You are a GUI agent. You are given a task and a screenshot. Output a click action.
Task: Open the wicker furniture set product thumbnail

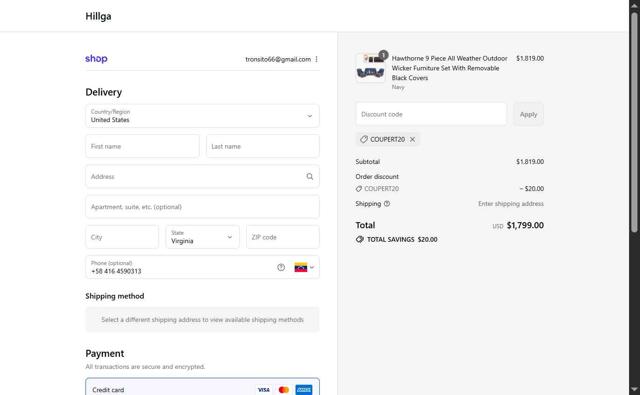click(x=371, y=68)
